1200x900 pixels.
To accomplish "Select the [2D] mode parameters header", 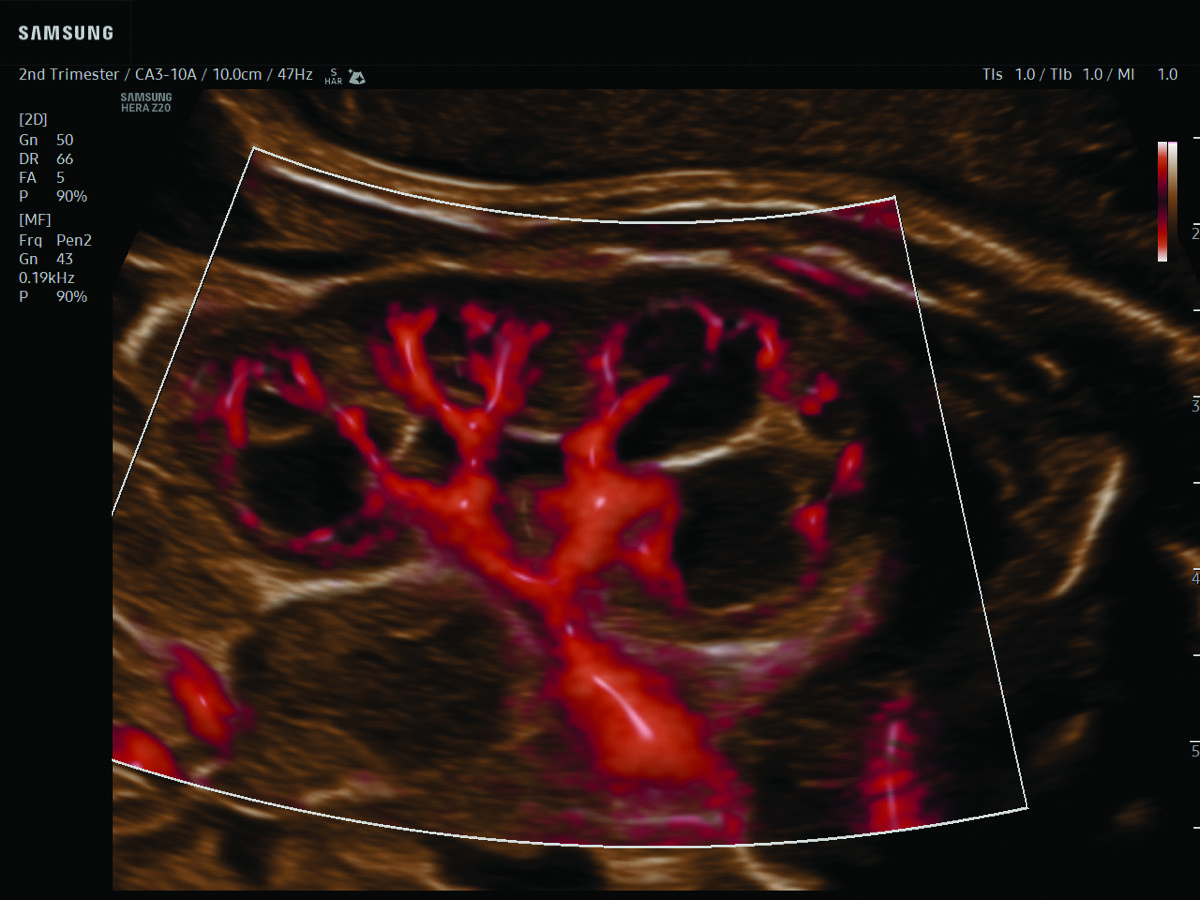I will (32, 120).
